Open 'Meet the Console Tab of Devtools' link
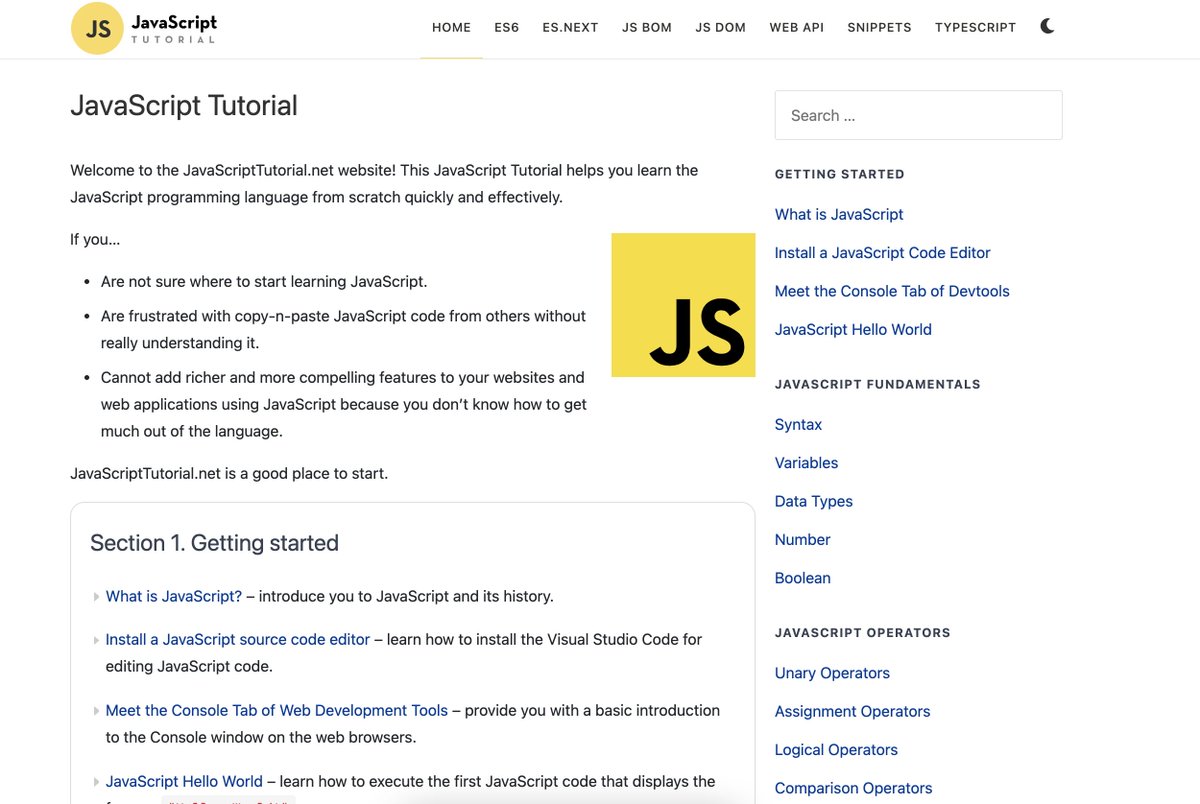 point(892,290)
